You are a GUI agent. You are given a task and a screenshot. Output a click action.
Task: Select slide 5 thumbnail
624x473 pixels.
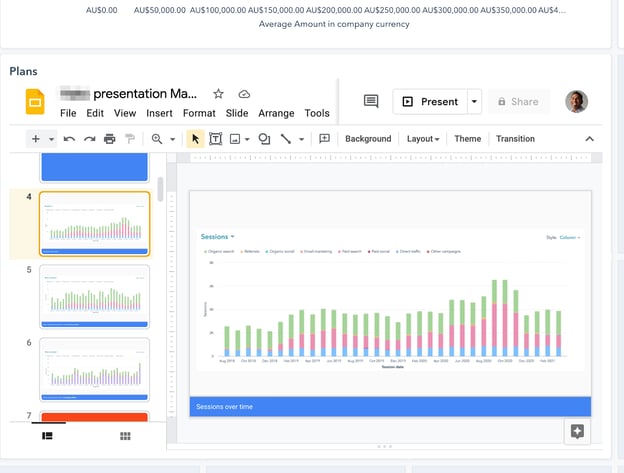click(x=95, y=296)
